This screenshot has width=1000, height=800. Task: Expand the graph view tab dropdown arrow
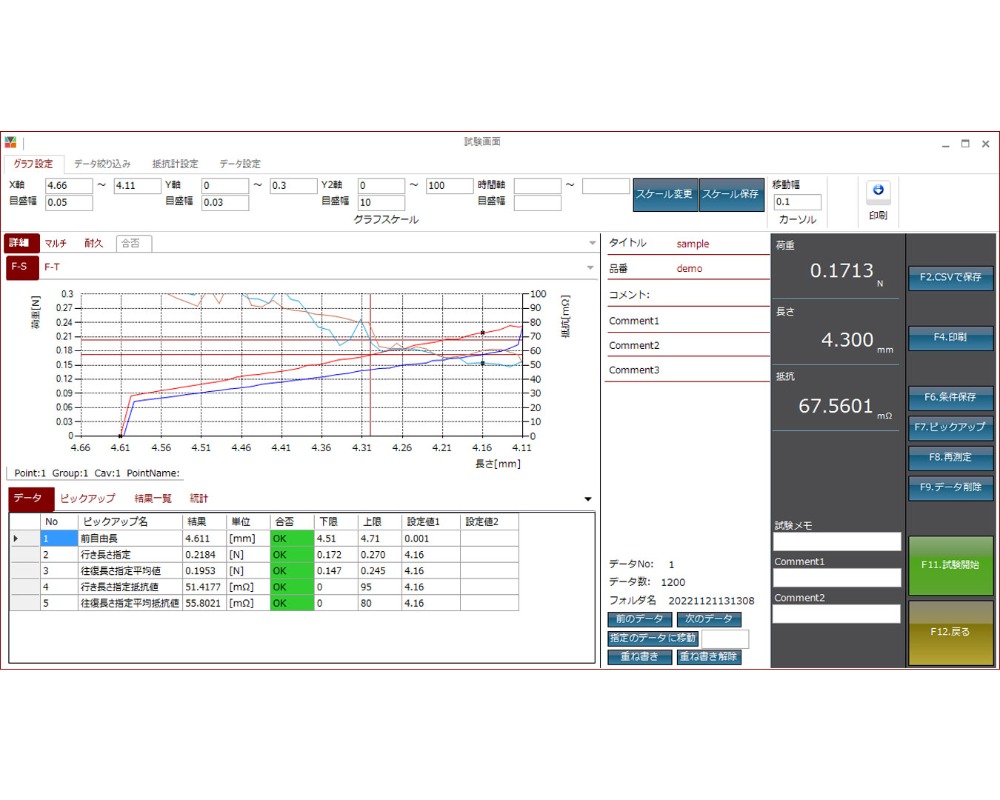(592, 242)
